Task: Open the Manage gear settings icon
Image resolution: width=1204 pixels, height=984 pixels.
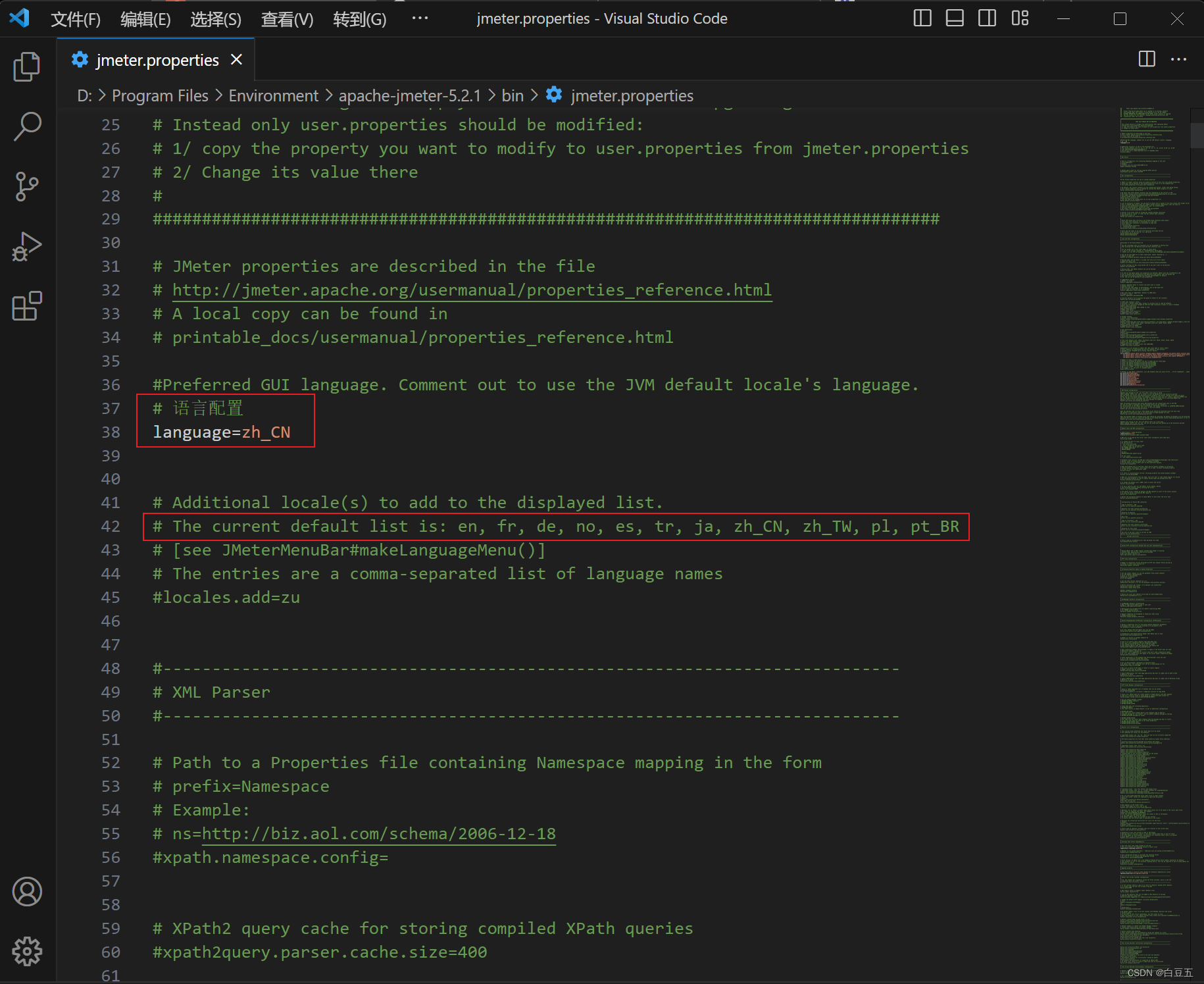Action: tap(27, 951)
